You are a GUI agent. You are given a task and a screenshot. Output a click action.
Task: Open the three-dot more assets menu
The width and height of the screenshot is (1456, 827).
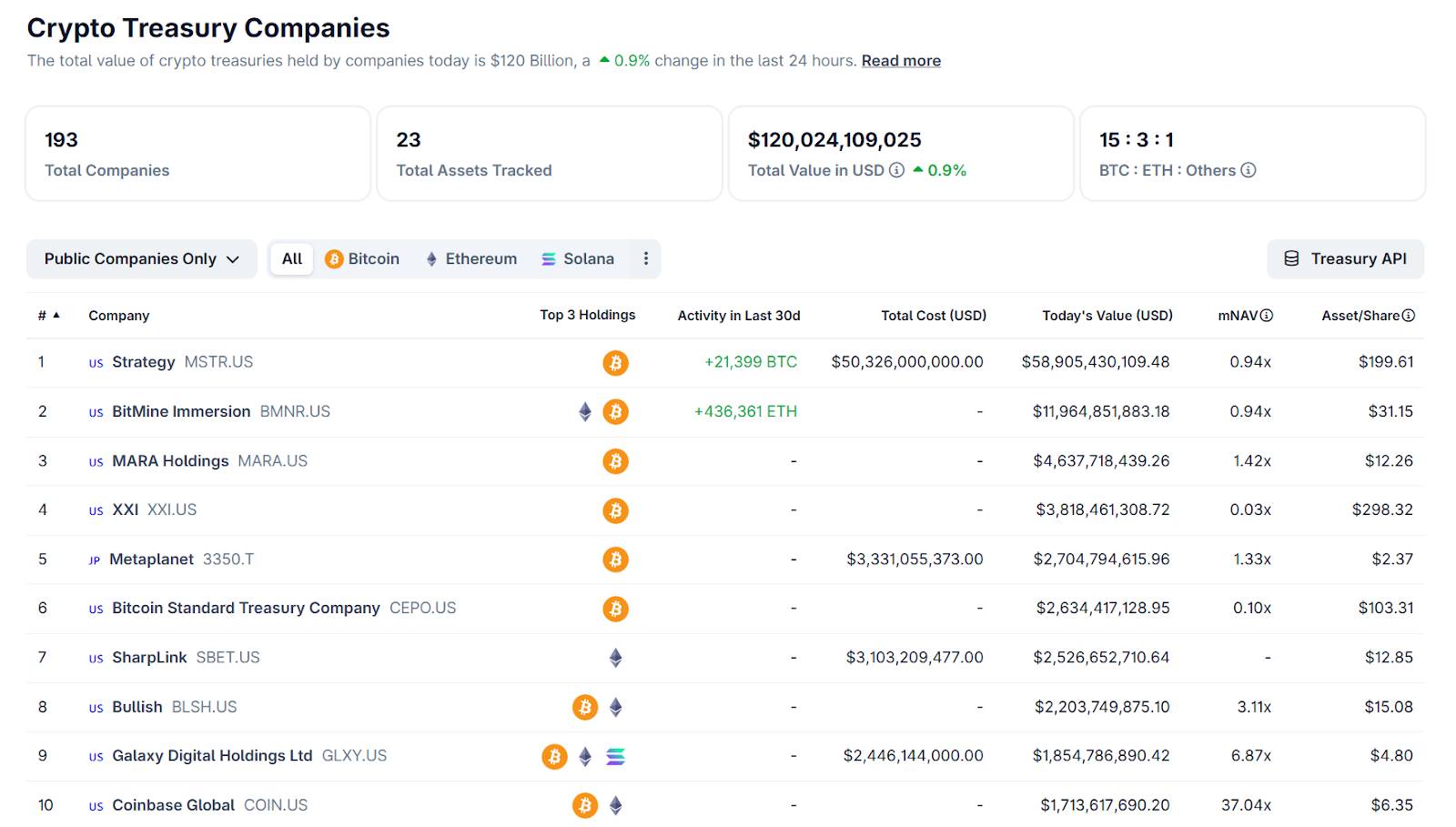[646, 259]
